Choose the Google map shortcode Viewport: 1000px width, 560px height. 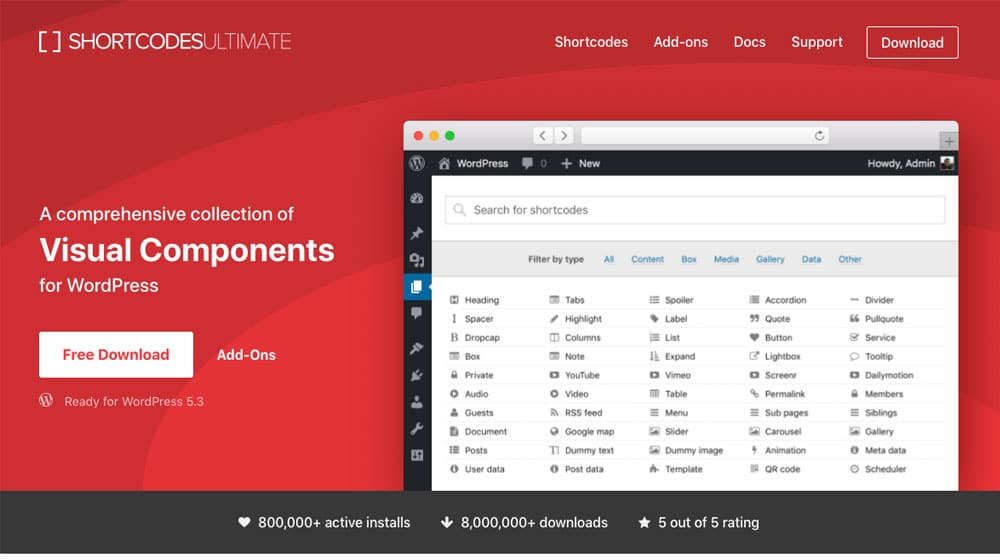582,432
